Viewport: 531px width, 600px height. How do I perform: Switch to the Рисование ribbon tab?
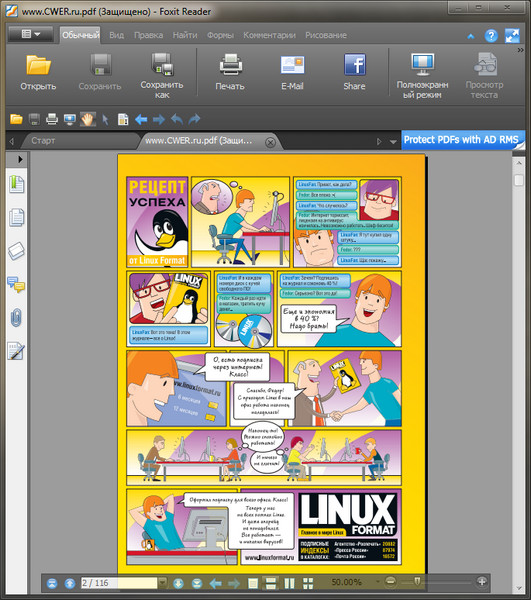pos(326,35)
